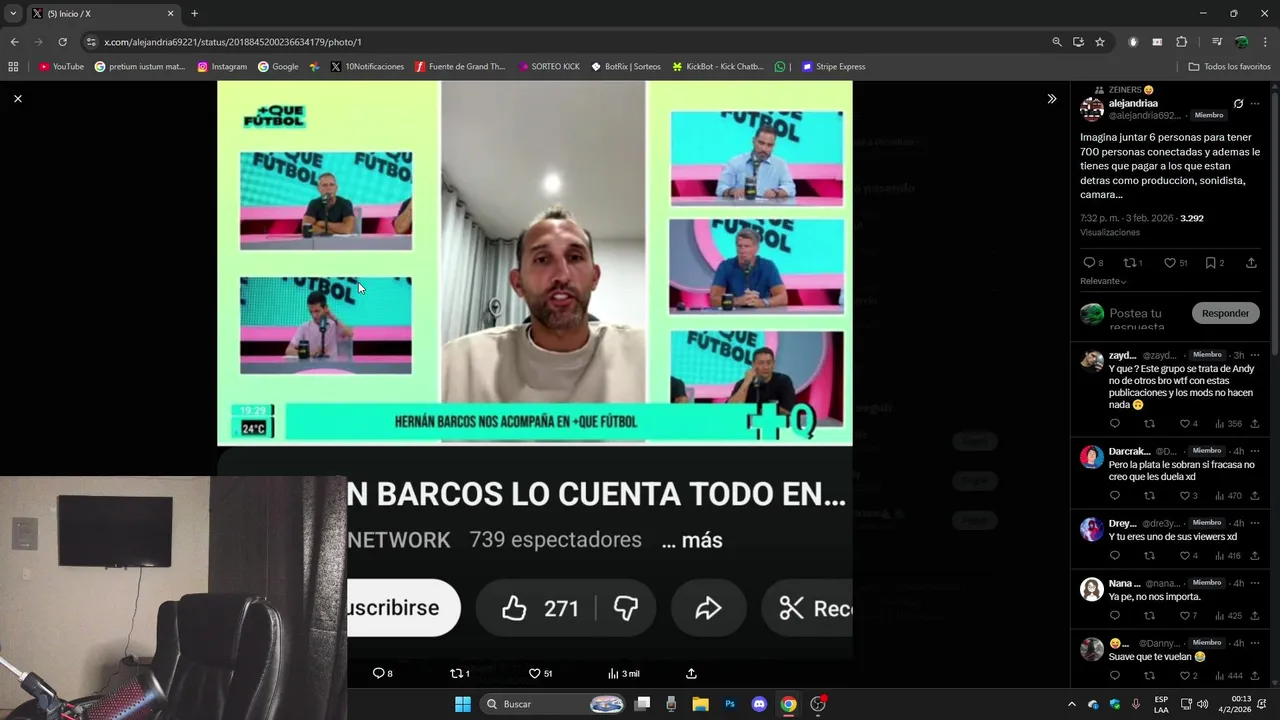Screen dimensions: 1280x720
Task: Close the photo viewer with the X
Action: [x=17, y=98]
